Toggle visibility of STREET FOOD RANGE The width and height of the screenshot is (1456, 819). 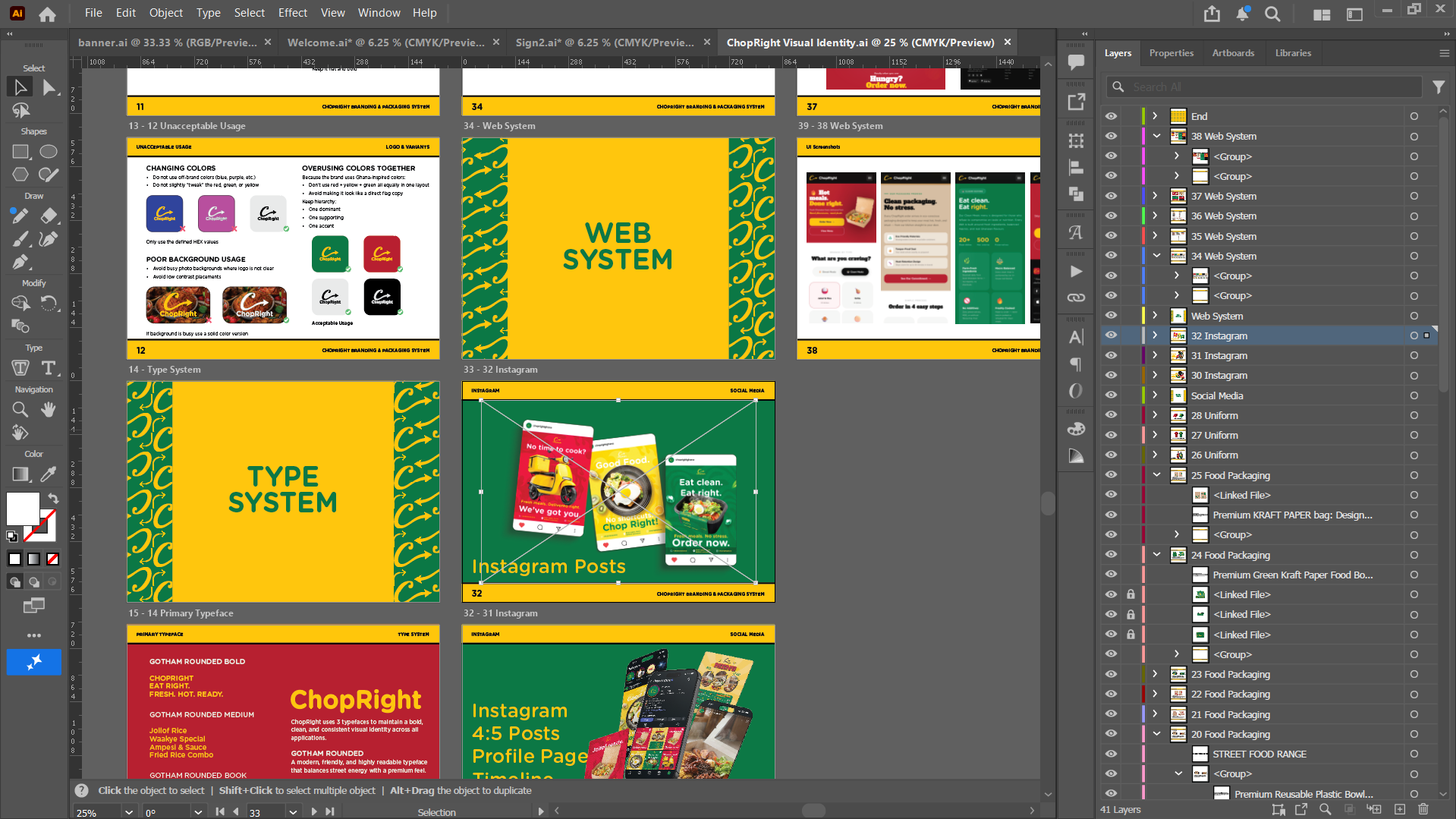(x=1111, y=754)
